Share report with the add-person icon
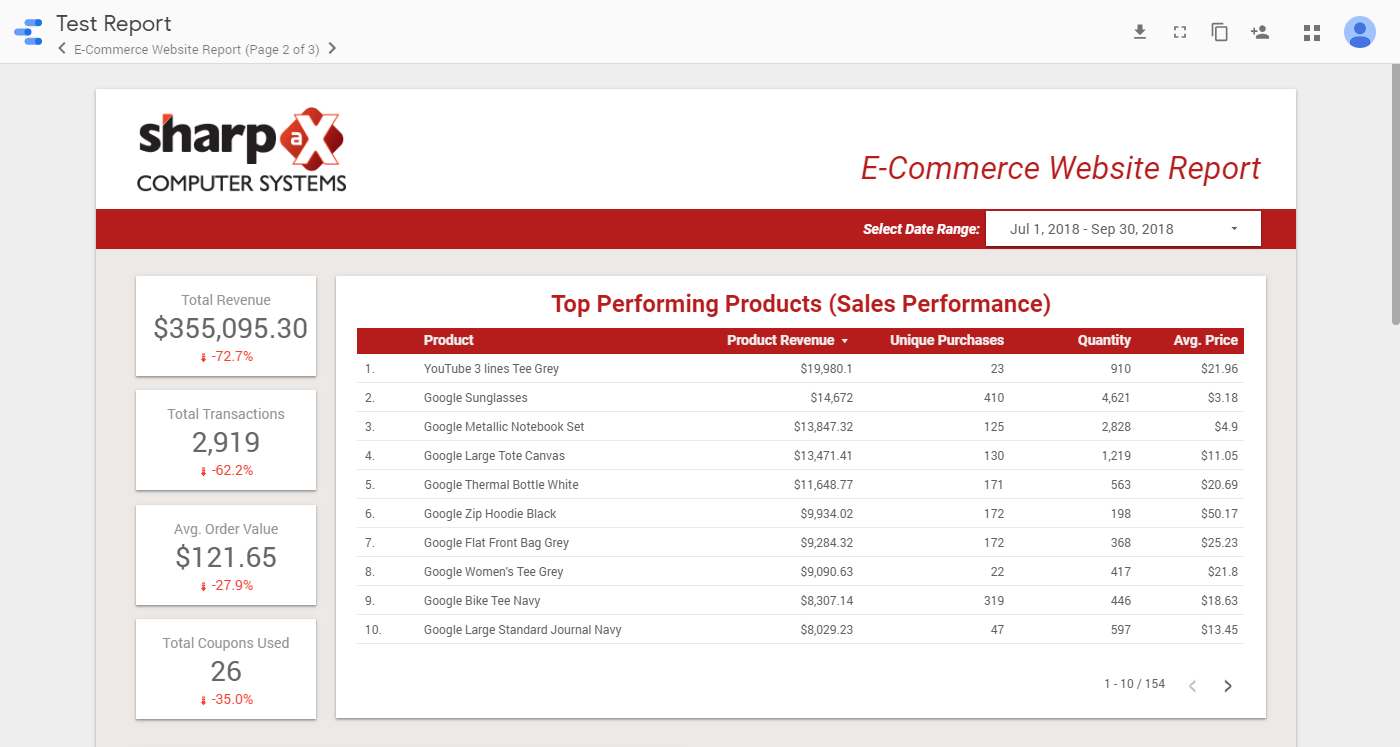The height and width of the screenshot is (747, 1400). [x=1260, y=32]
